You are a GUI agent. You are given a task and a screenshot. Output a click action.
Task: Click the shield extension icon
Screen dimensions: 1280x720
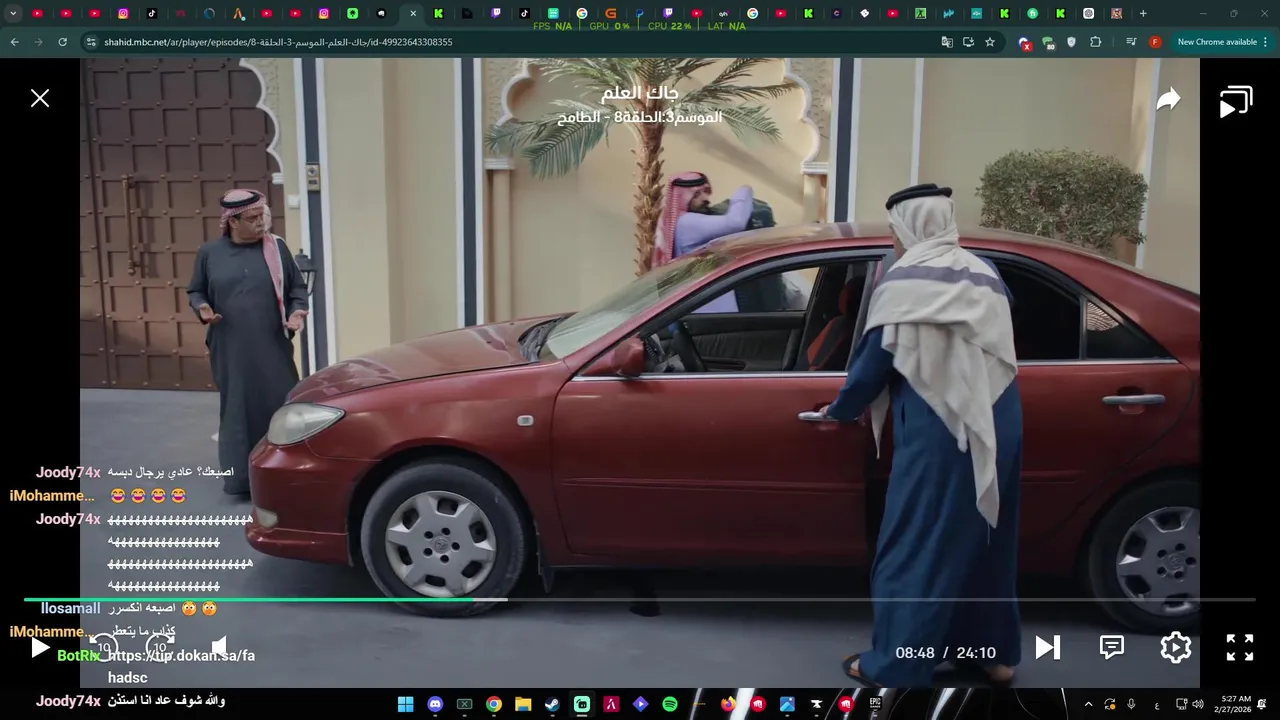(x=1072, y=42)
